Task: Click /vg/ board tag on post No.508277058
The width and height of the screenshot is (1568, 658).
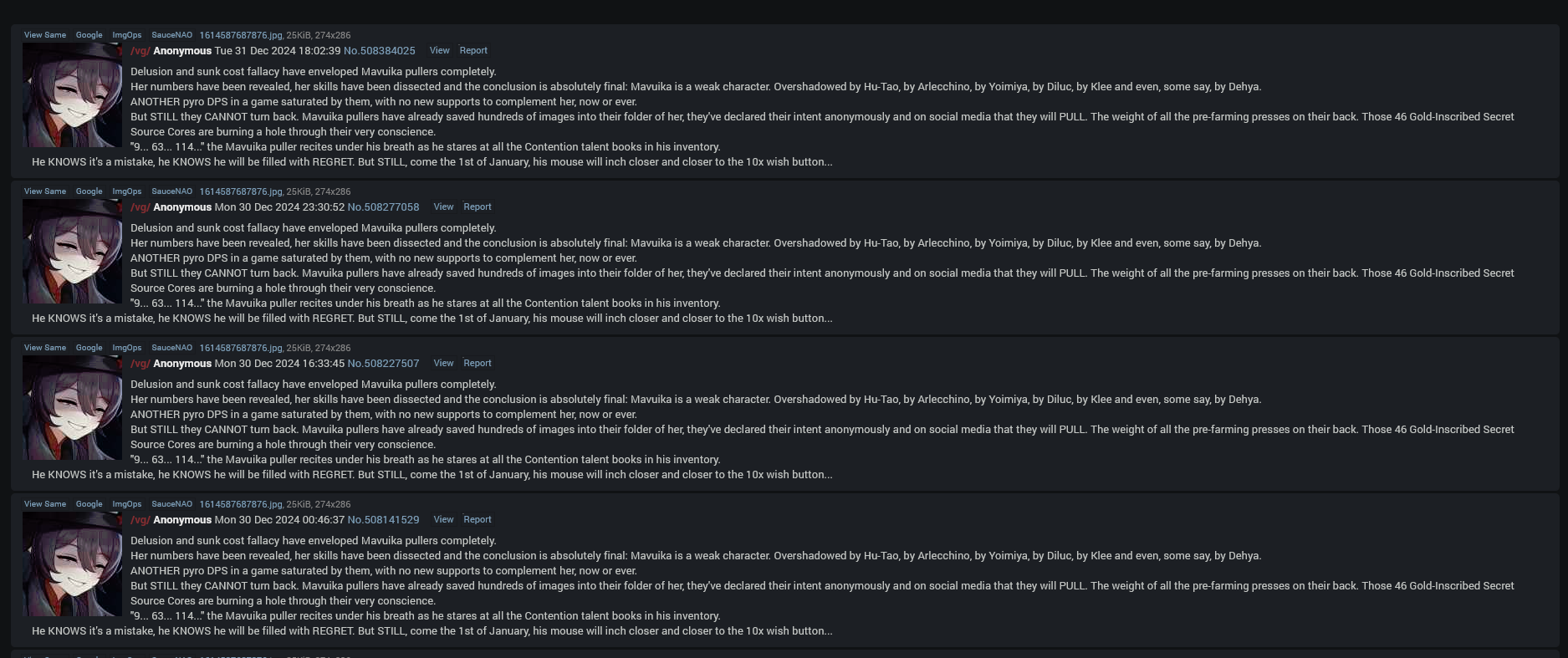Action: 140,207
